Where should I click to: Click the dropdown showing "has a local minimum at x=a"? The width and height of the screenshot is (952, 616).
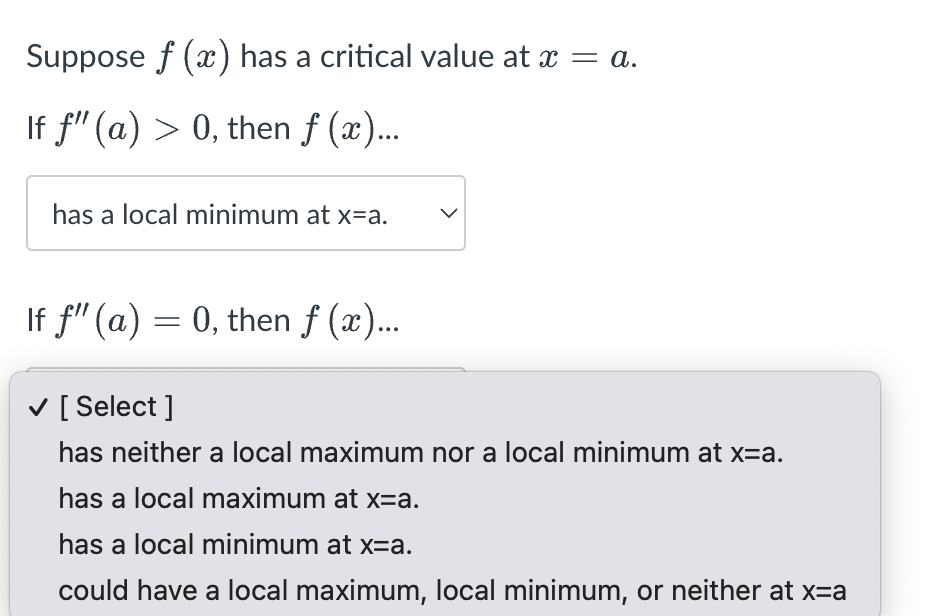245,213
